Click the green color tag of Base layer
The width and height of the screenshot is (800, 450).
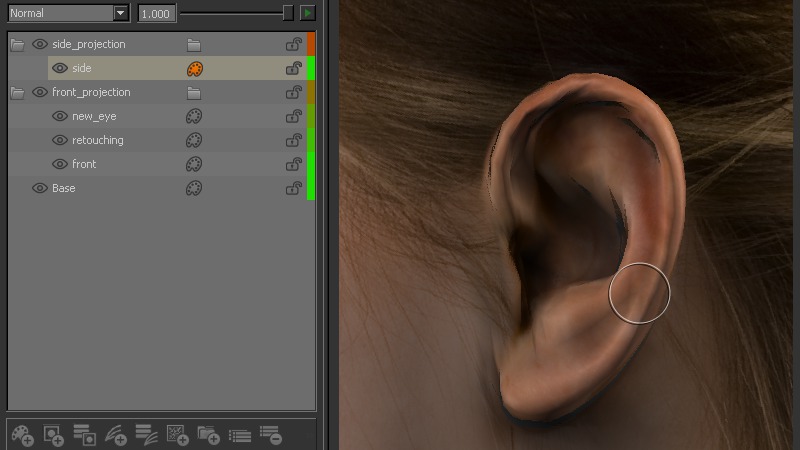pyautogui.click(x=311, y=188)
